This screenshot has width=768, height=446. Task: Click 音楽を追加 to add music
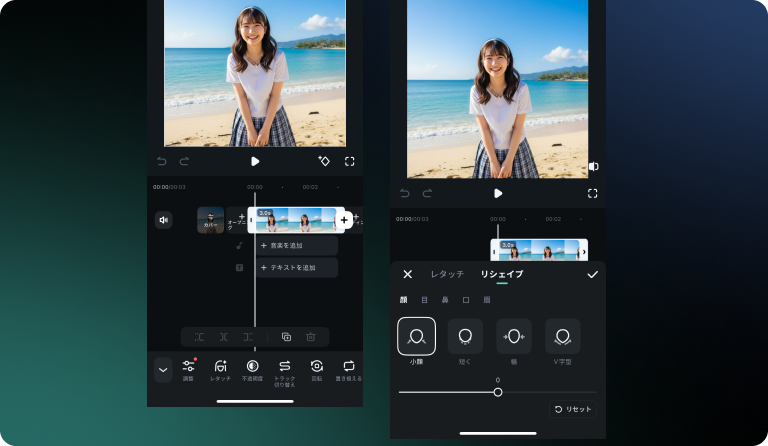[296, 245]
